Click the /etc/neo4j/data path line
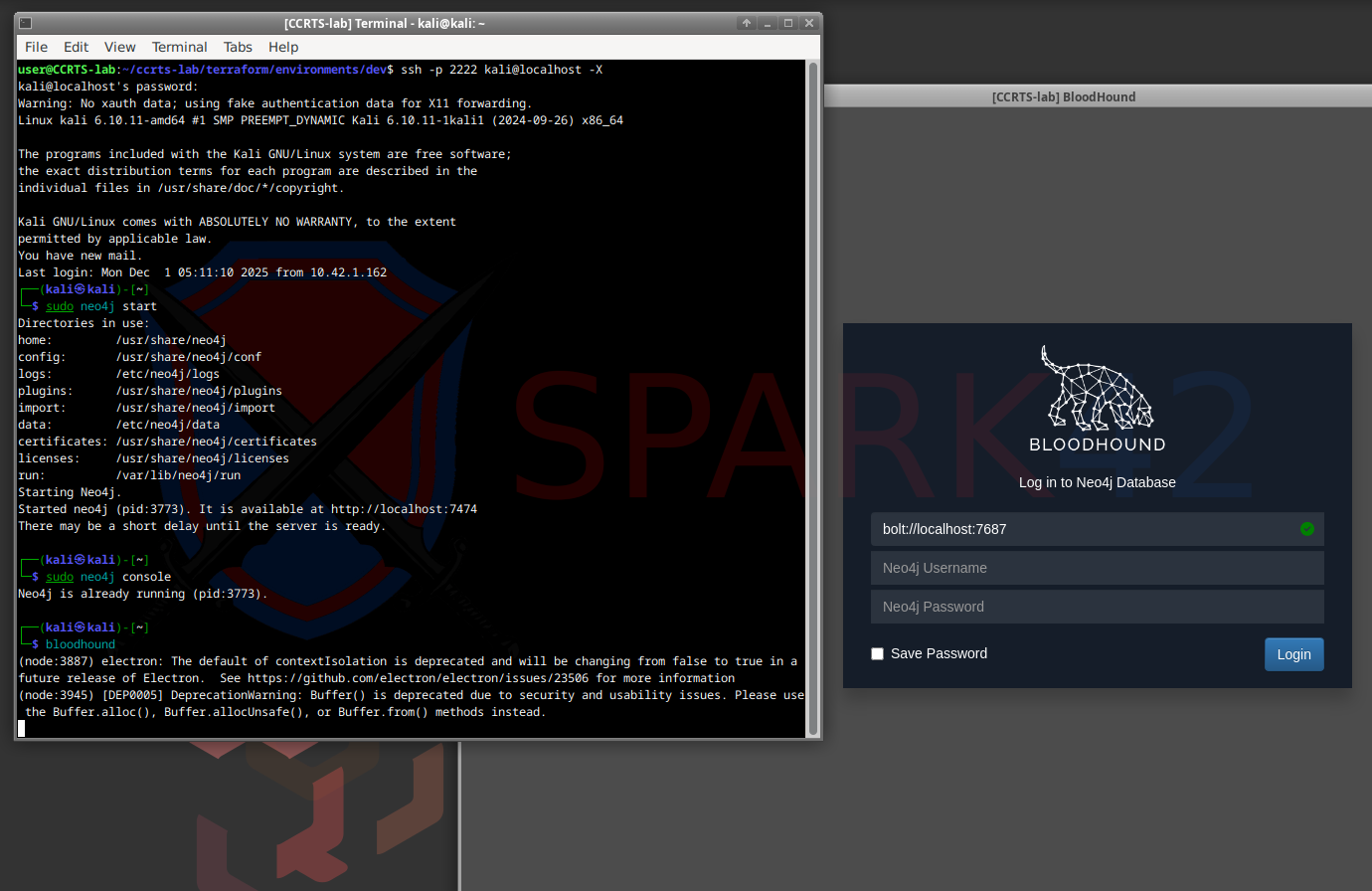The image size is (1372, 891). tap(167, 425)
